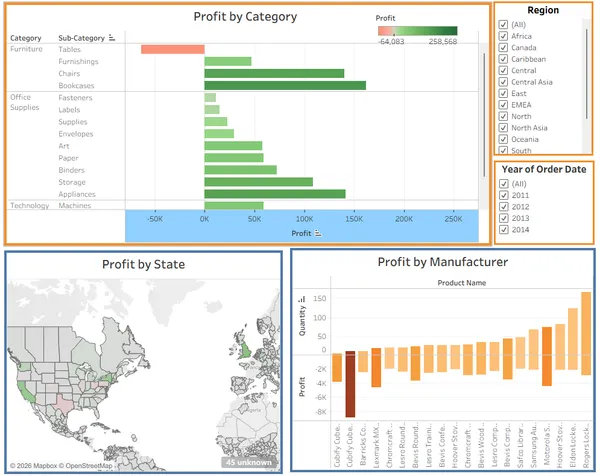Select the Furniture category label
The height and width of the screenshot is (476, 600).
click(26, 49)
